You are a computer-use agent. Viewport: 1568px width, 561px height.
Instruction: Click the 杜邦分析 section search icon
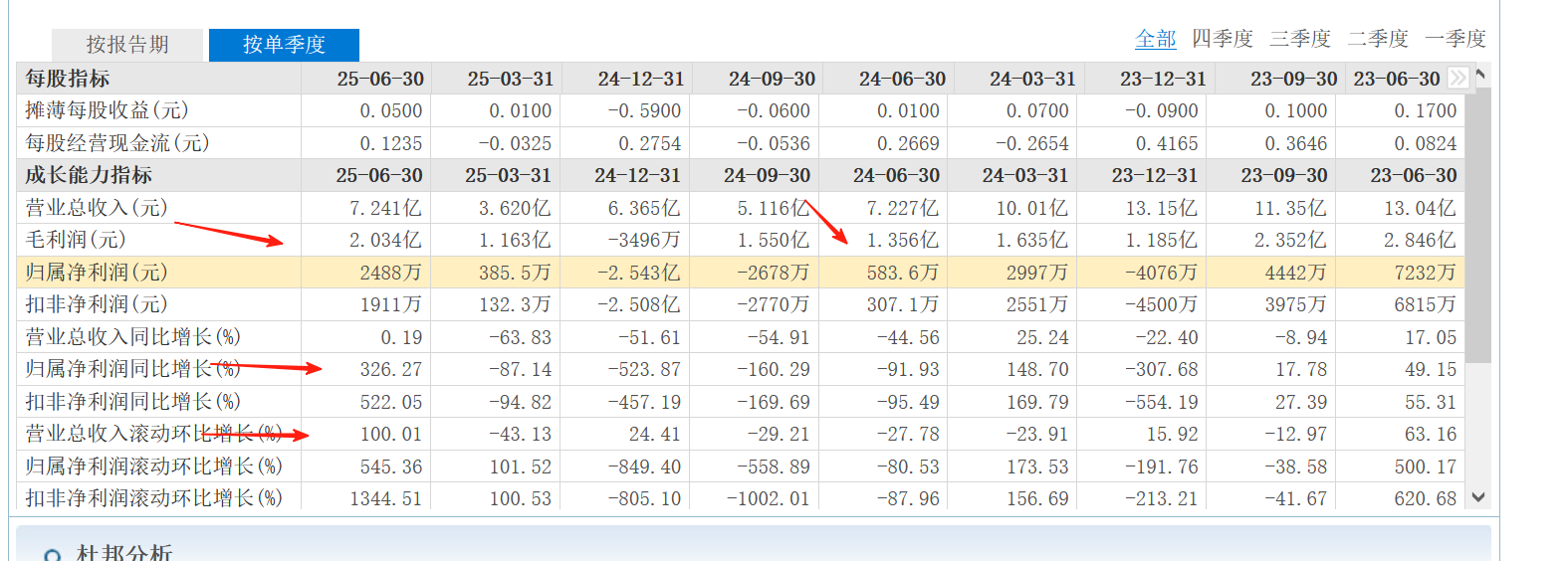(52, 554)
